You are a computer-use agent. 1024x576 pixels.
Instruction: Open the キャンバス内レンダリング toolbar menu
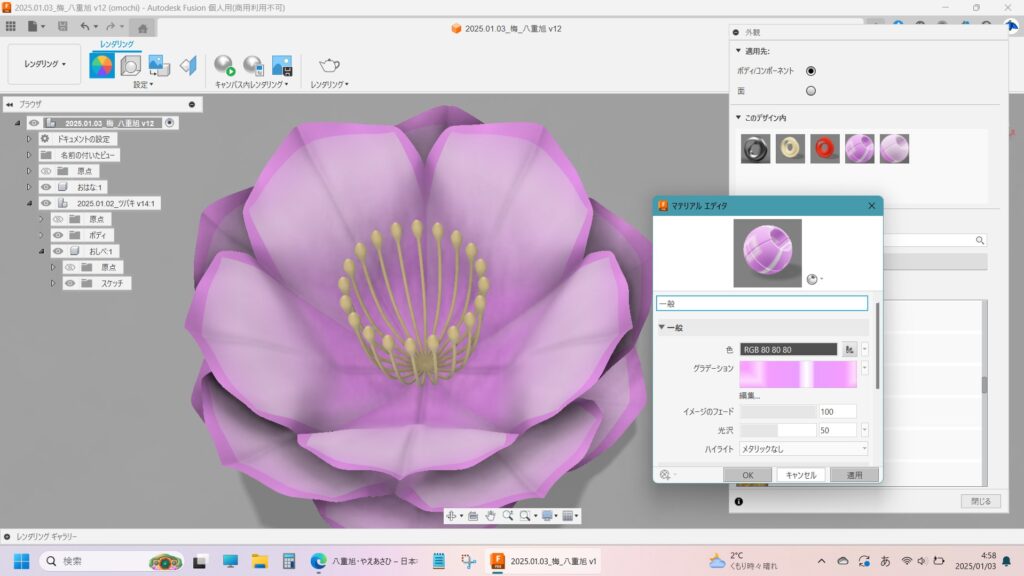tap(252, 85)
